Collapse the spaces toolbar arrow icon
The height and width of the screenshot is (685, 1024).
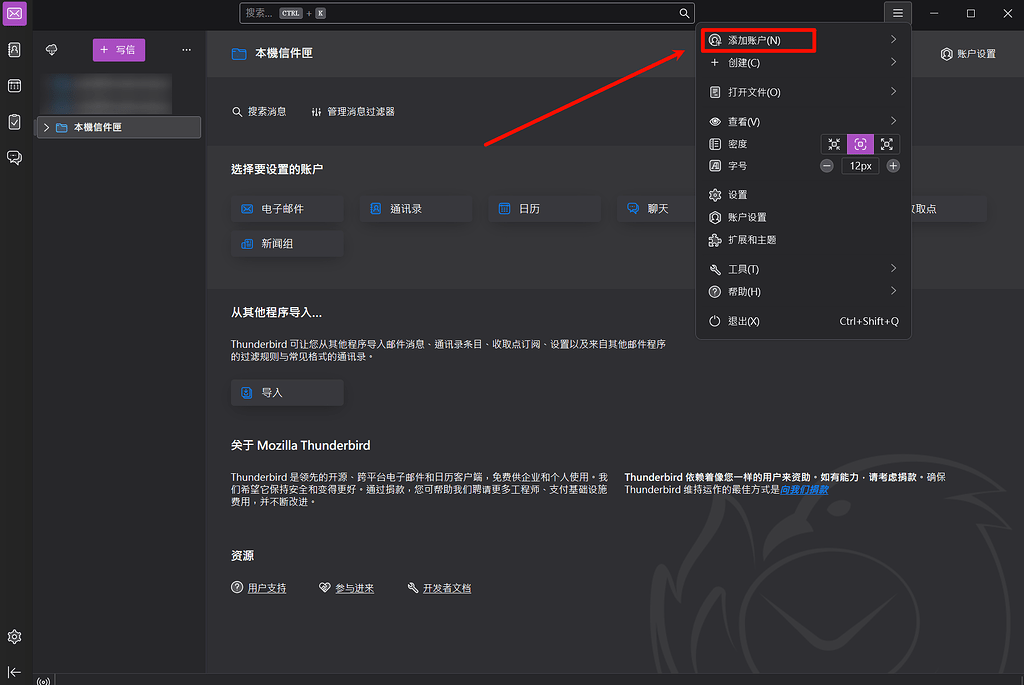(x=14, y=672)
